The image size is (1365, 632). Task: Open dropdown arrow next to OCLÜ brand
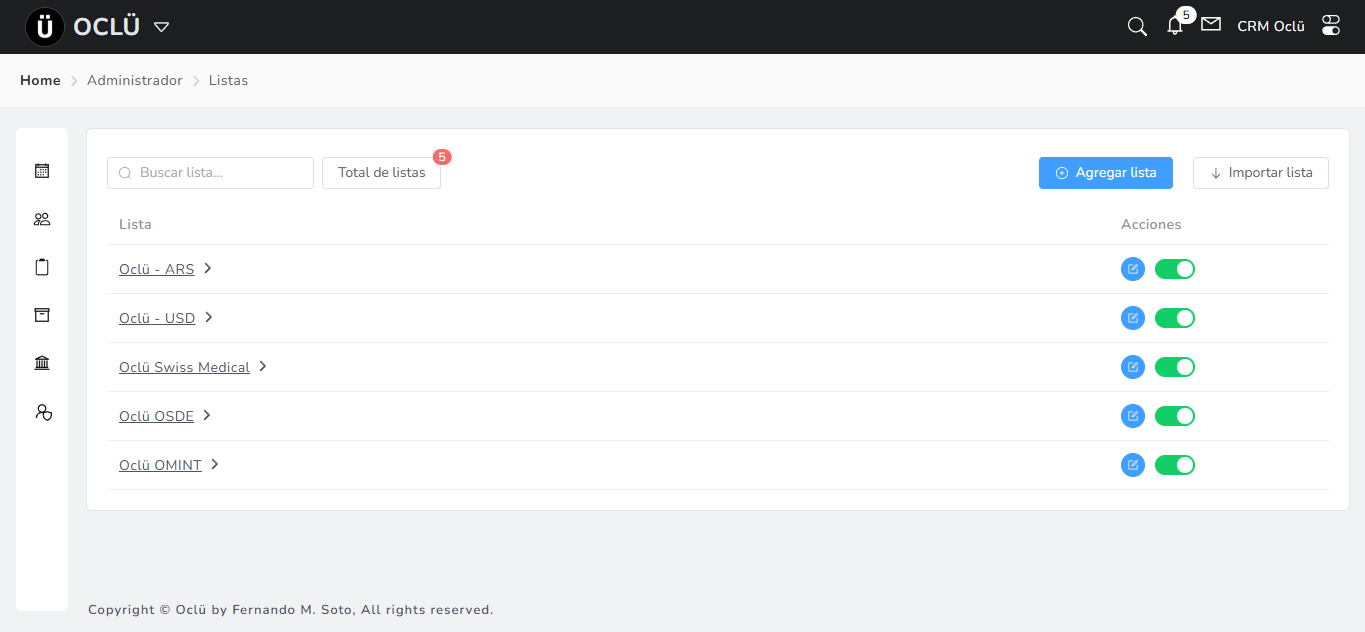(x=161, y=27)
